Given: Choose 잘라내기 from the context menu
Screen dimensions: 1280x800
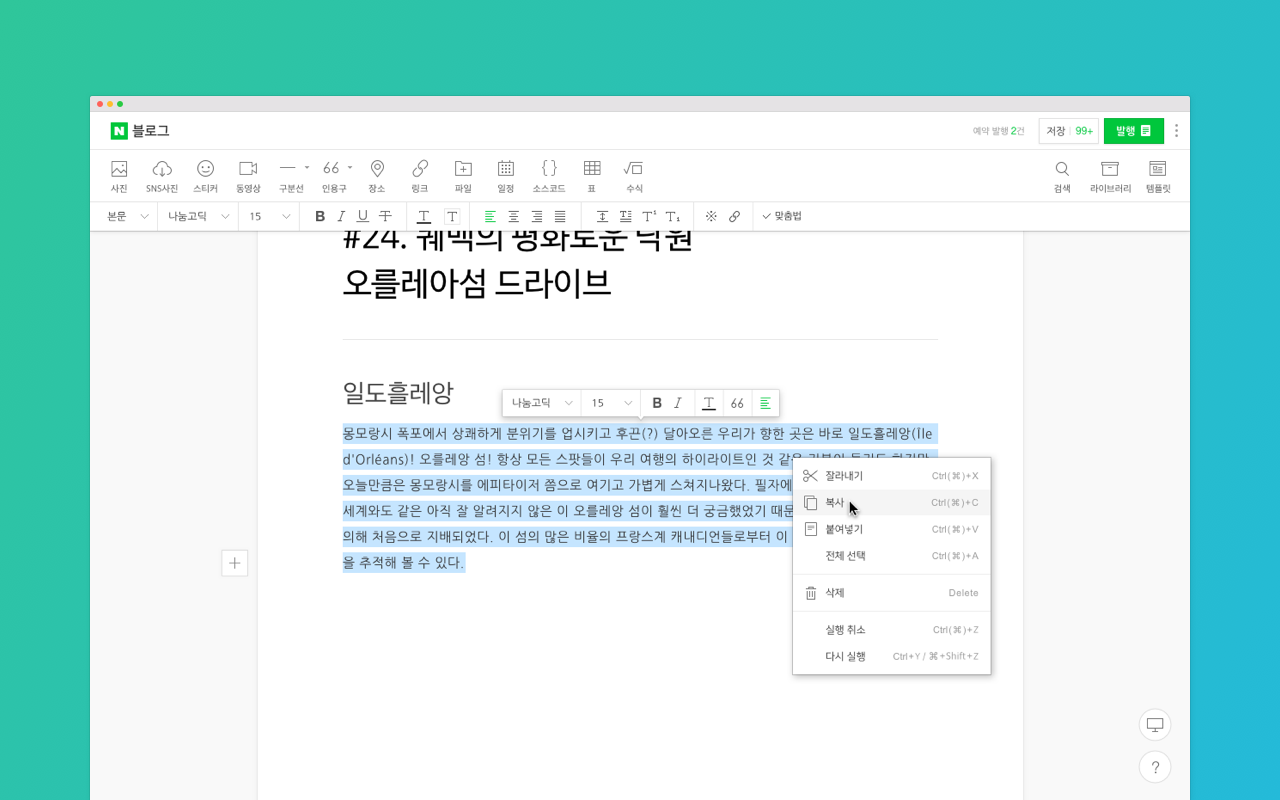Looking at the screenshot, I should pyautogui.click(x=892, y=476).
